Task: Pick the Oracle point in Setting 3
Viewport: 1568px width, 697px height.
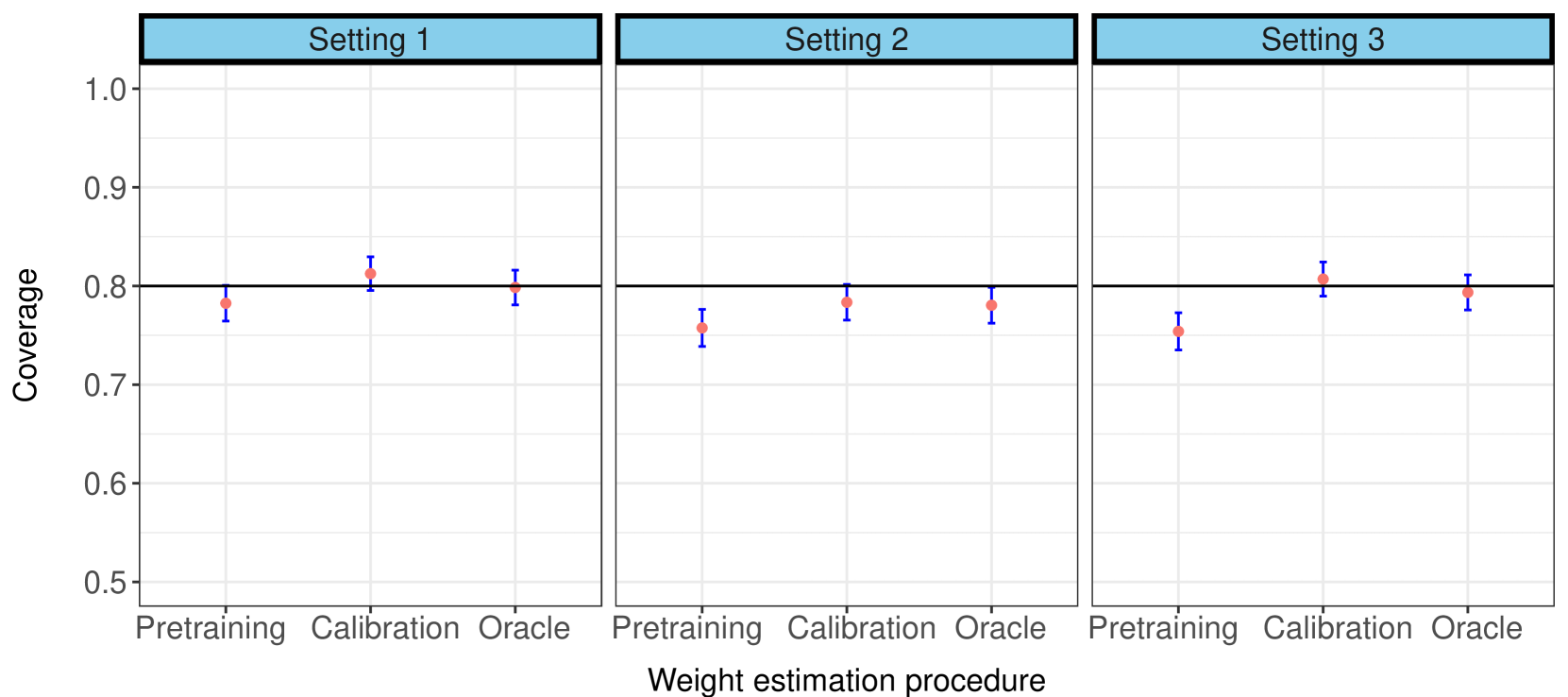Action: (x=1467, y=293)
